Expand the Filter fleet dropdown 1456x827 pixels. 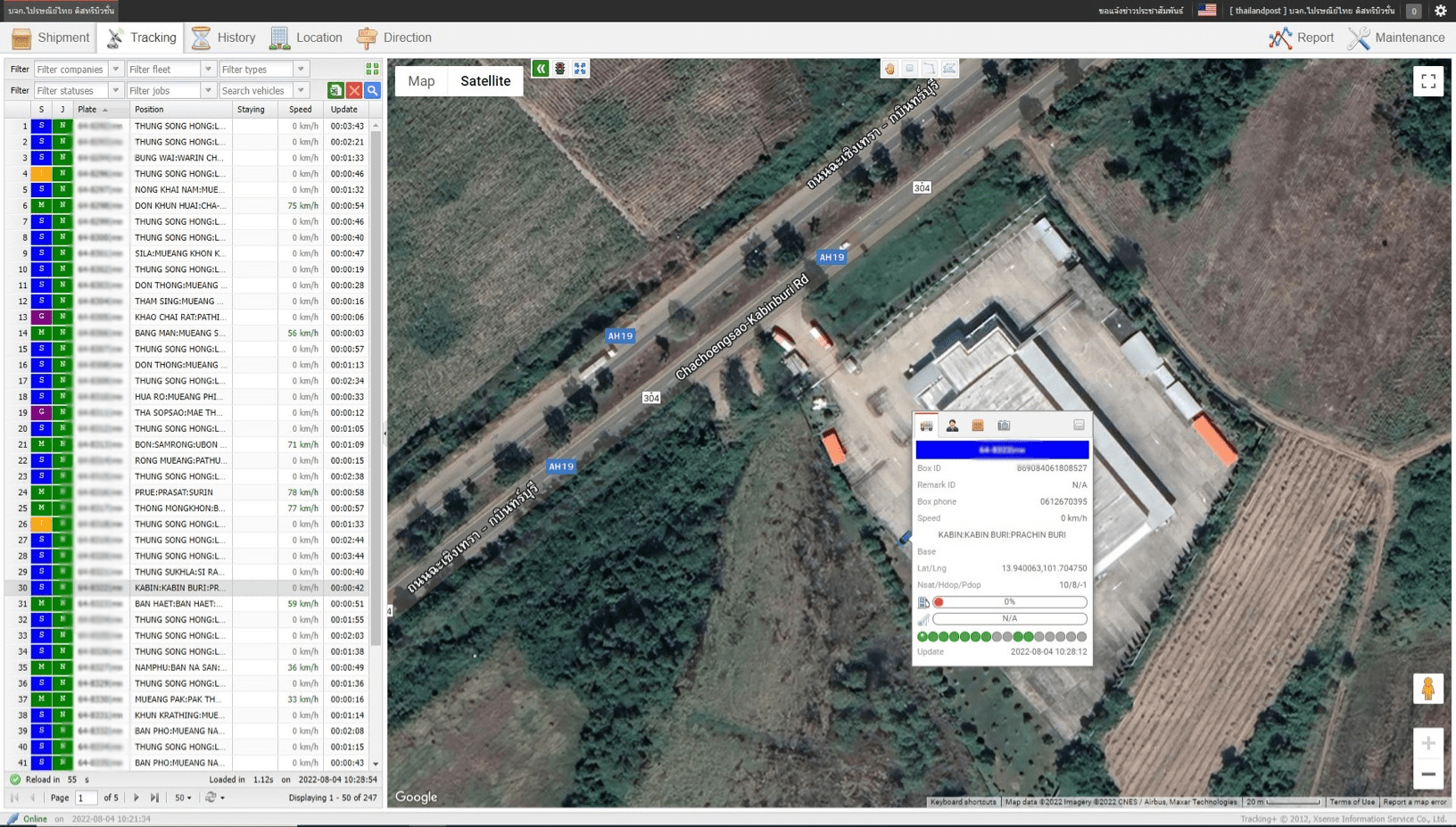tap(210, 69)
